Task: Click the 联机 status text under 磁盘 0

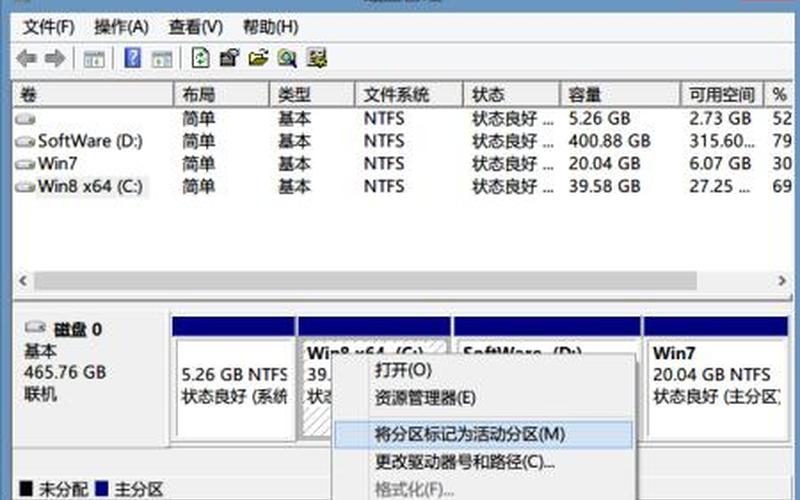Action: (40, 394)
